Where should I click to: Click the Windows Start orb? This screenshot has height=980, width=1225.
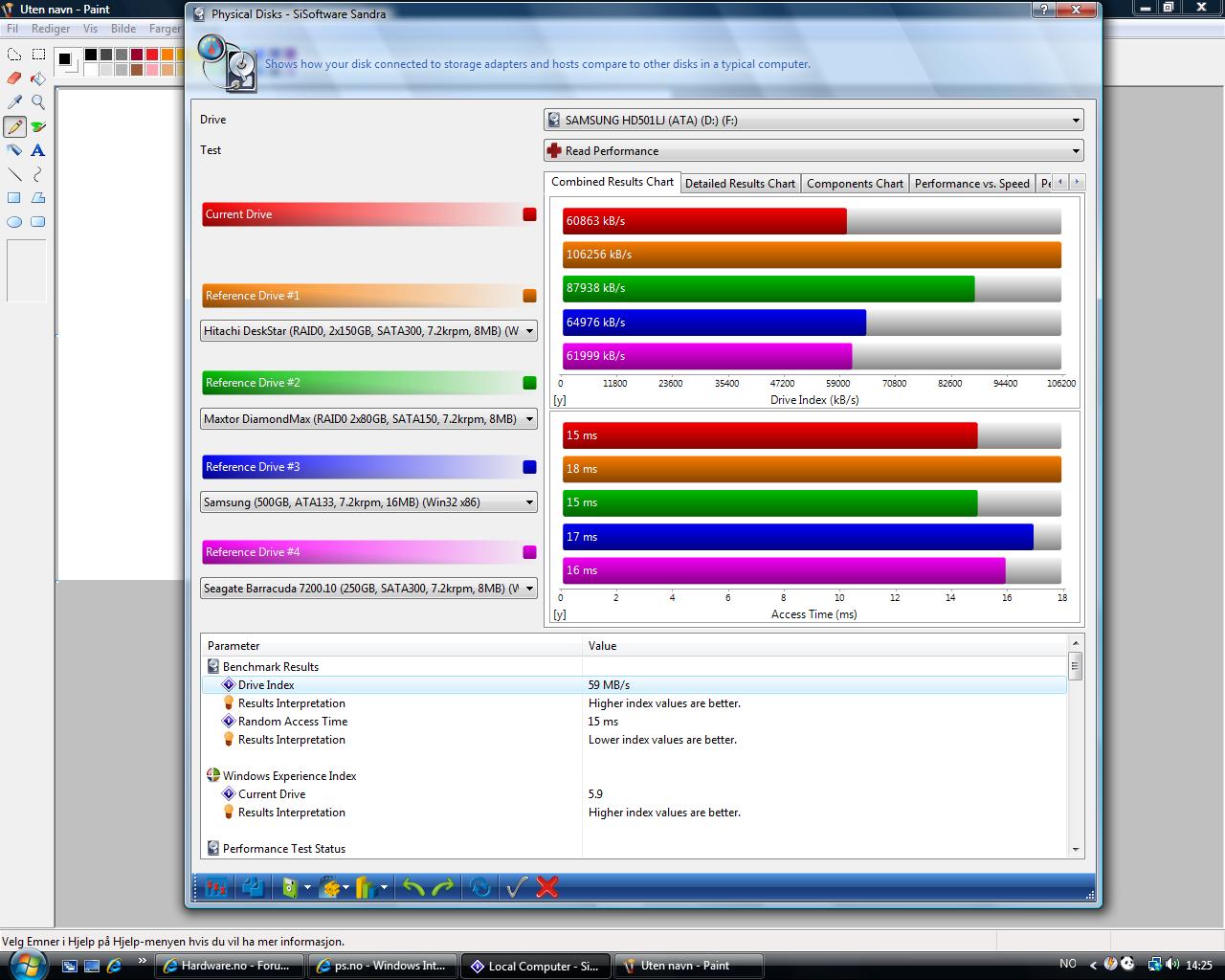pyautogui.click(x=27, y=964)
